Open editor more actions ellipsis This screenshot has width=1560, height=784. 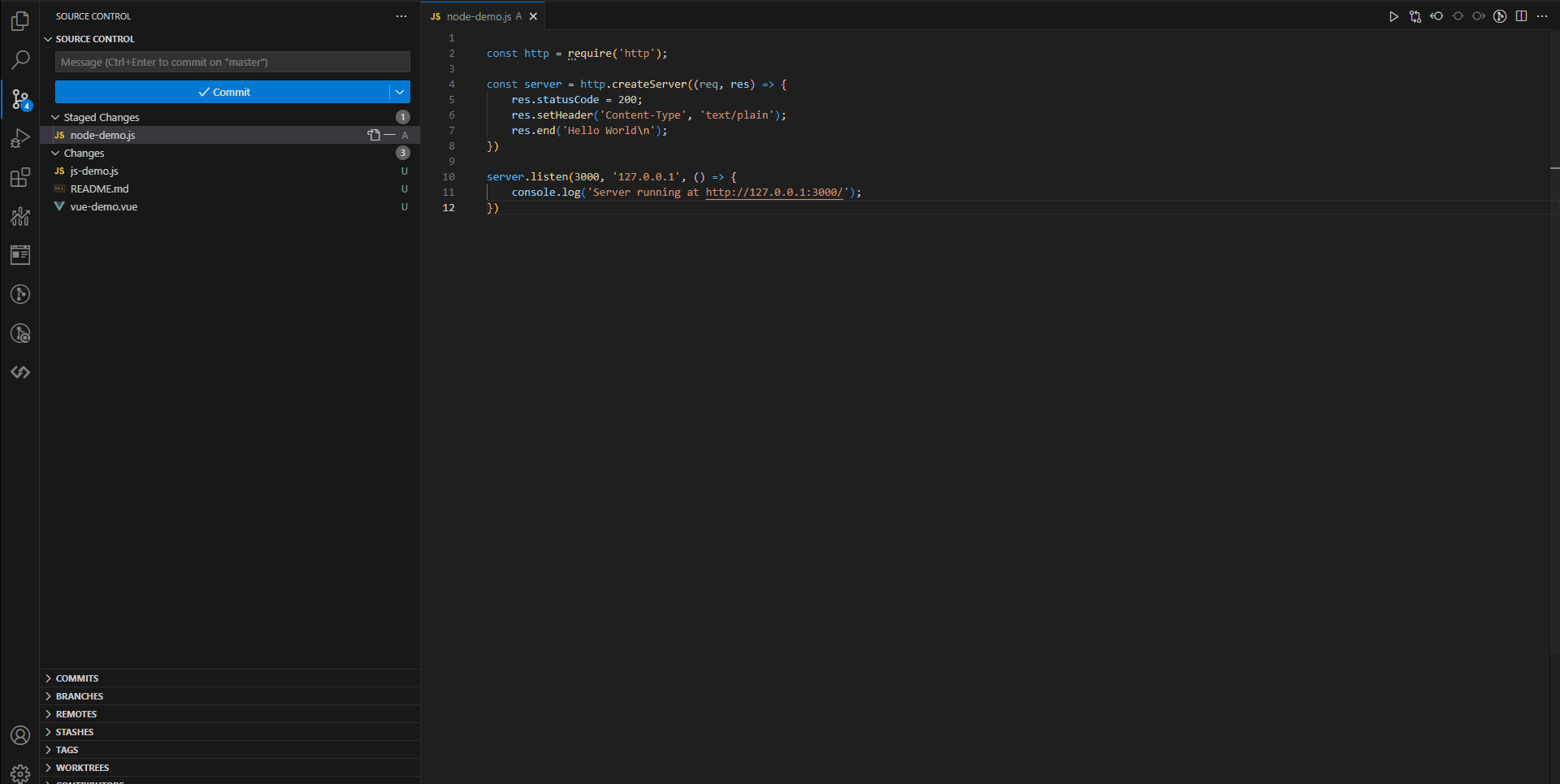click(x=1542, y=16)
